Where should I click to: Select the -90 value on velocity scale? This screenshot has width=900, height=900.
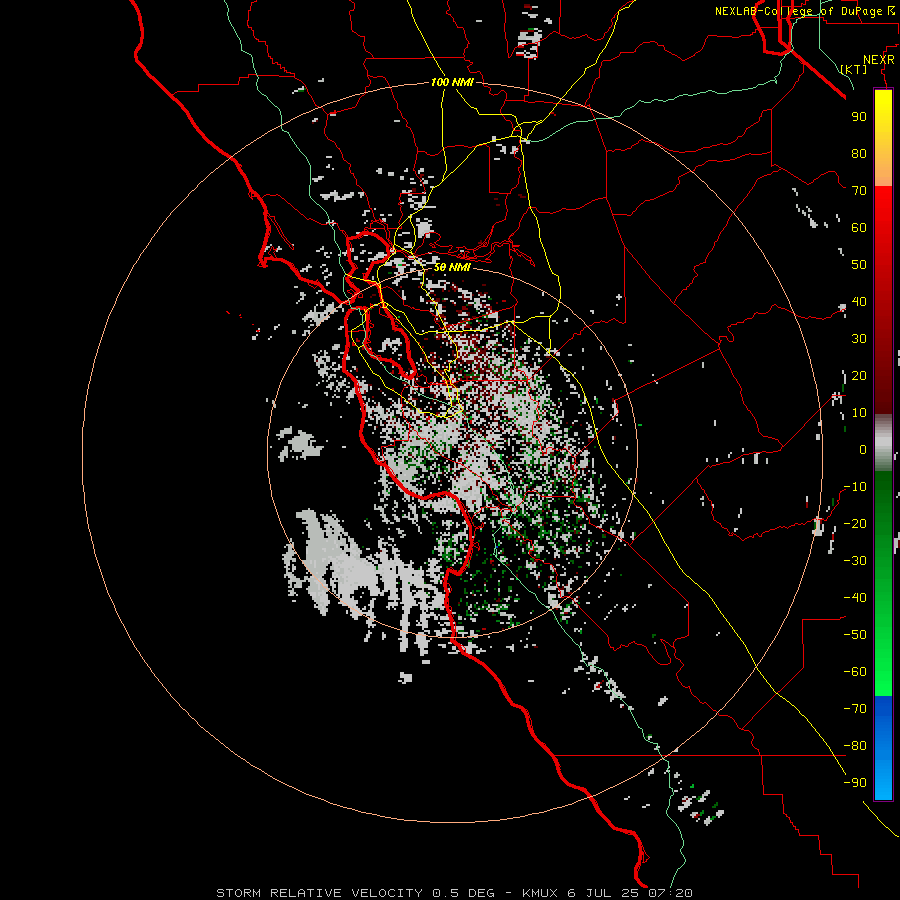pos(855,783)
